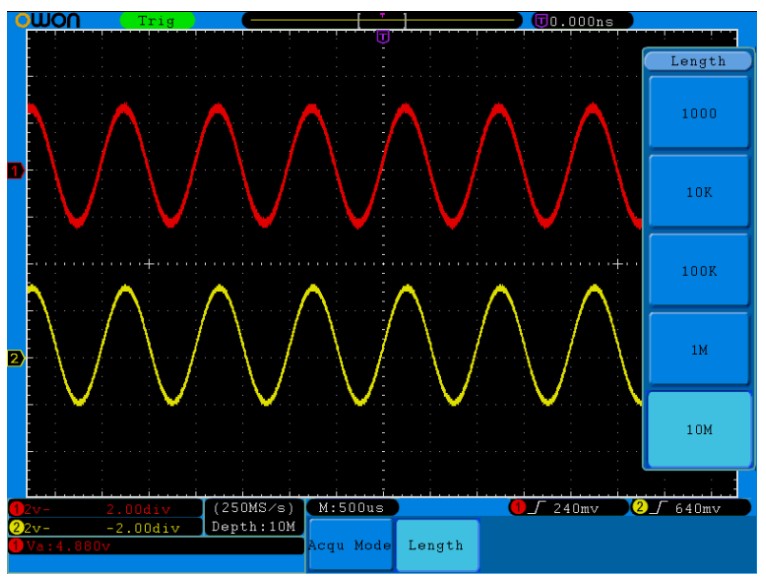Click the purple horizontal trigger position marker
Image resolution: width=766 pixels, height=583 pixels.
tap(383, 37)
